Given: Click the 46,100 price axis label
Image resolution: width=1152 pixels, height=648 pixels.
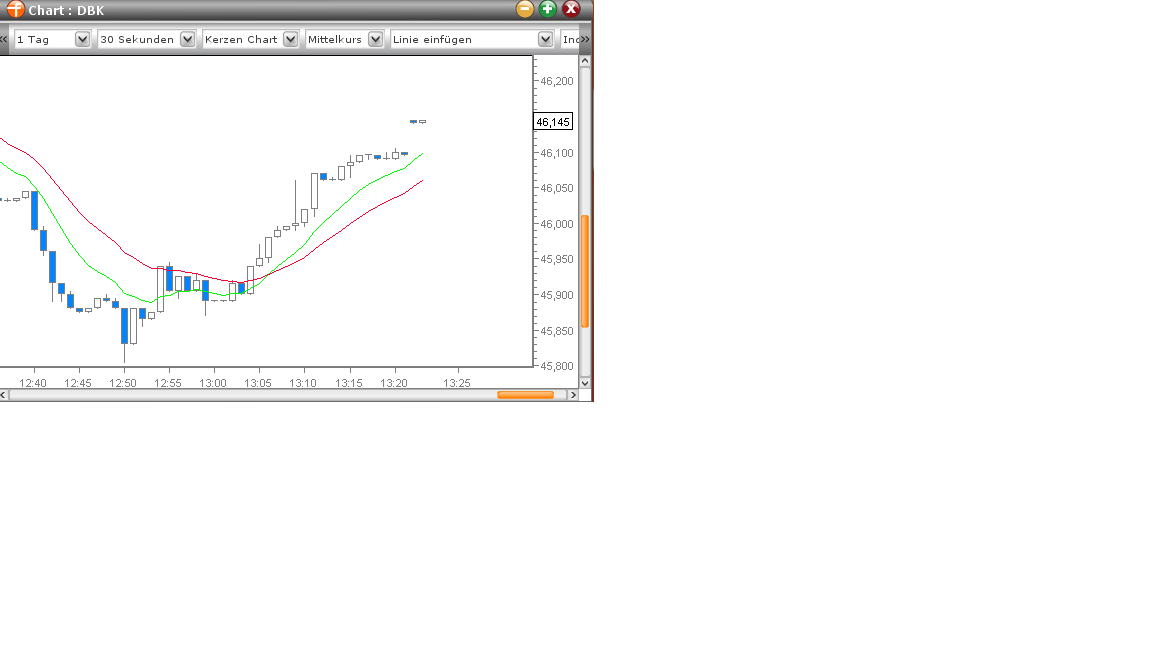Looking at the screenshot, I should click(x=557, y=153).
